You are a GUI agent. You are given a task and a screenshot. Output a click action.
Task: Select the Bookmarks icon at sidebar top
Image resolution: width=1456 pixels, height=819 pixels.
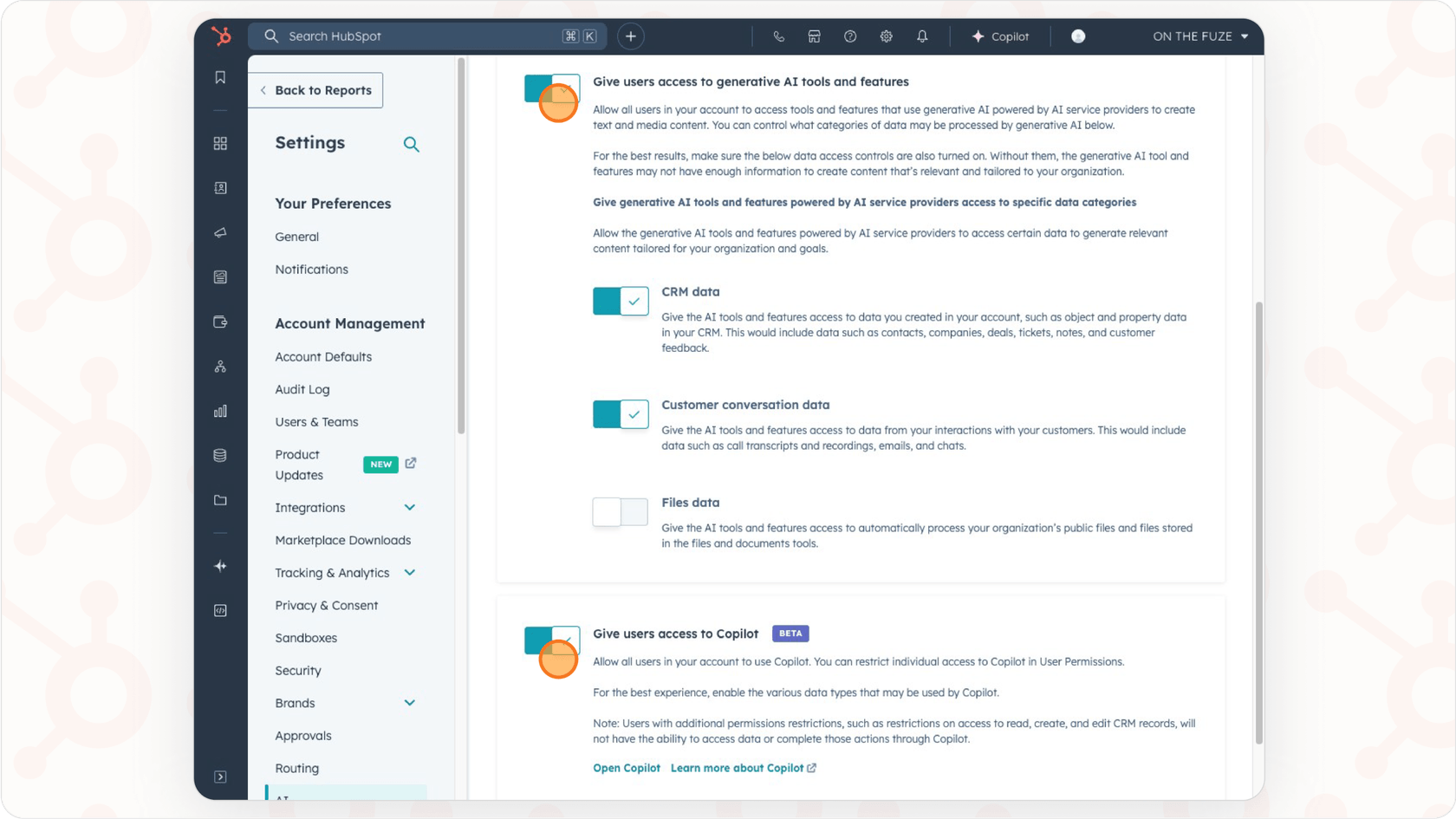(x=220, y=77)
